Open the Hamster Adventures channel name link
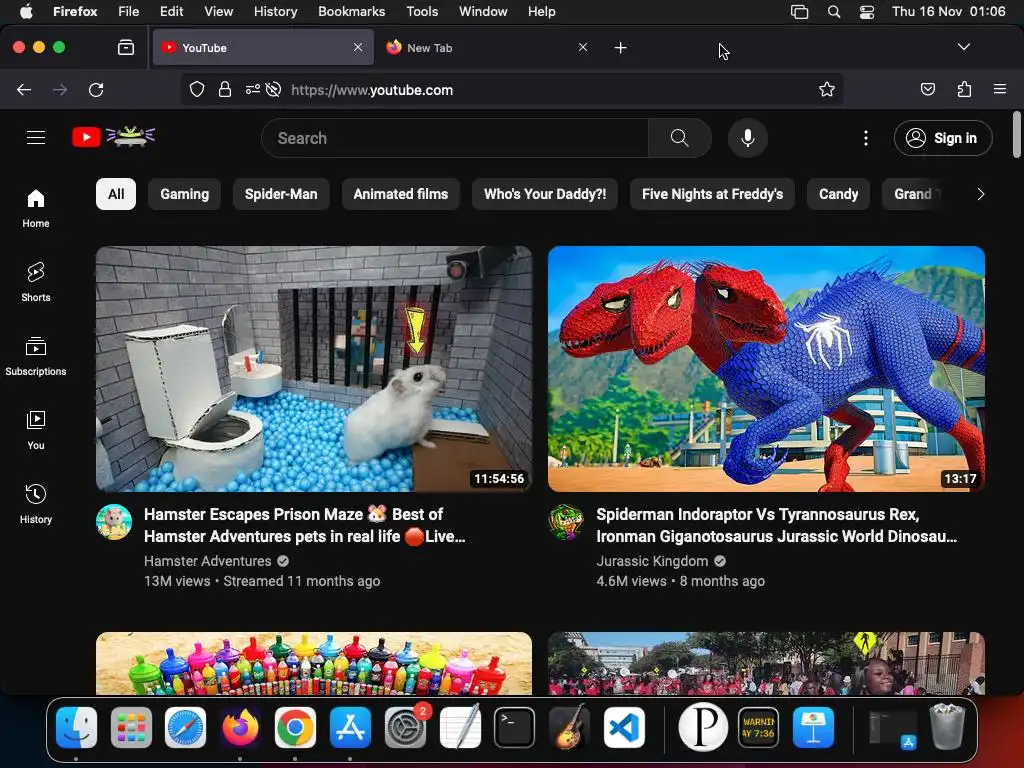Screen dimensions: 1024x768 [x=208, y=561]
